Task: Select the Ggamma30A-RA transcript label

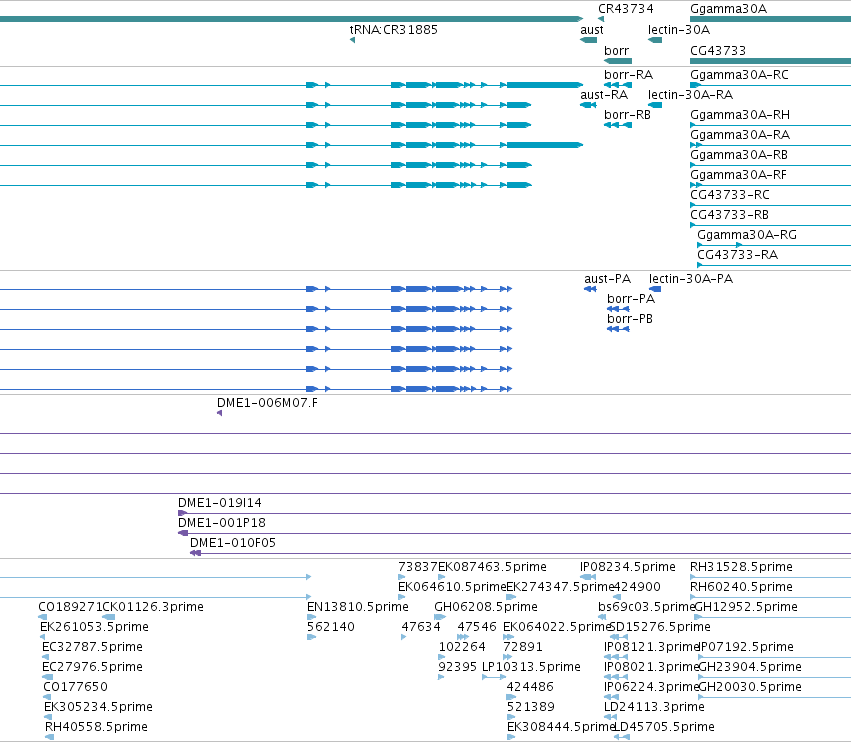Action: [740, 135]
